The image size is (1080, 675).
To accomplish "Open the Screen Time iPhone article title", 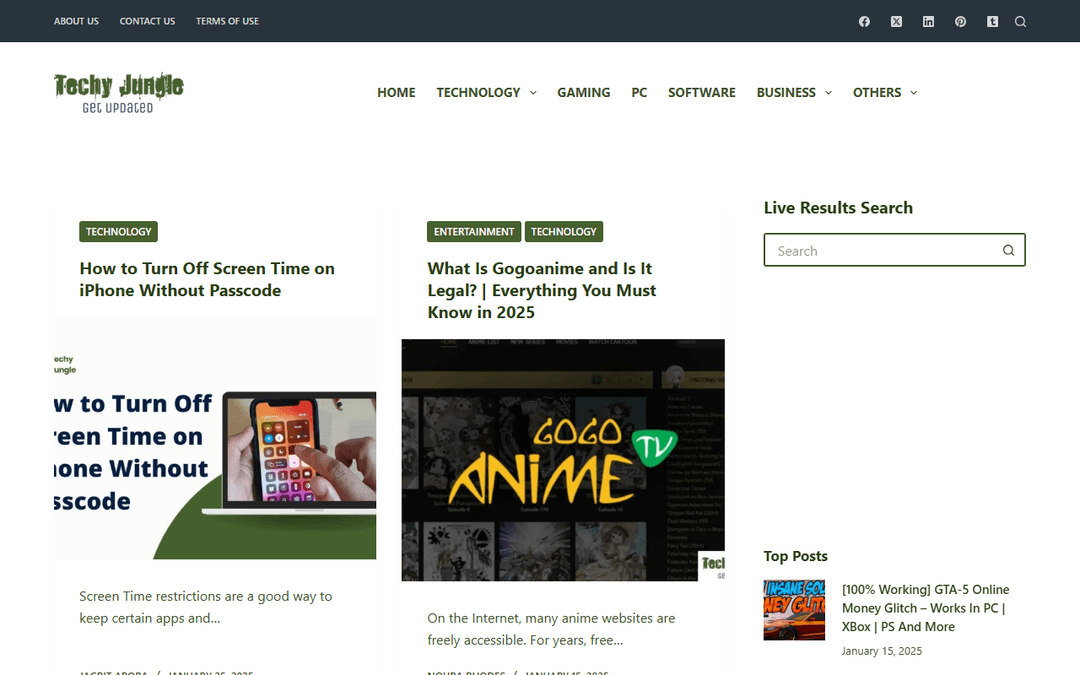I will [x=207, y=279].
